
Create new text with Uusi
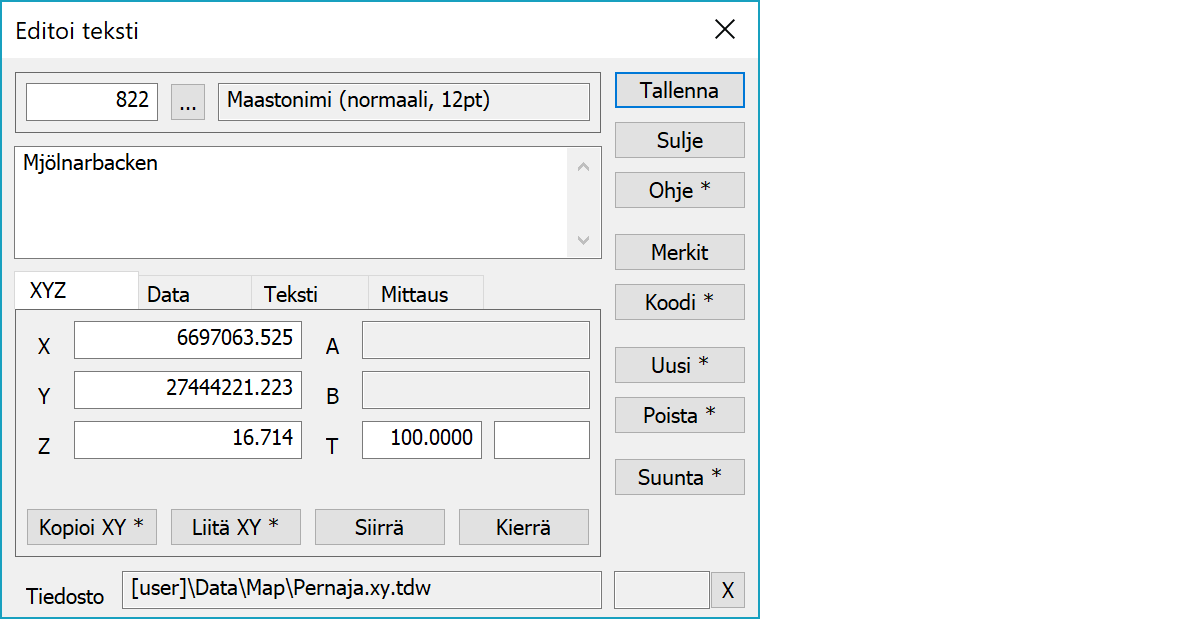pos(679,365)
